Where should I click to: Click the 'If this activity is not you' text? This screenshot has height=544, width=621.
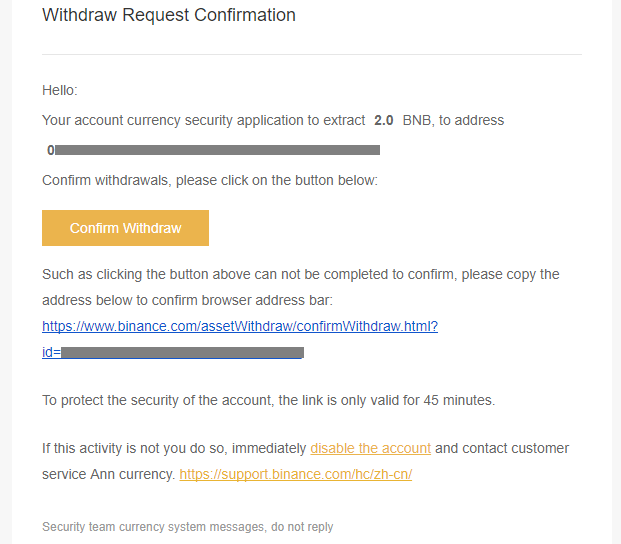point(174,448)
